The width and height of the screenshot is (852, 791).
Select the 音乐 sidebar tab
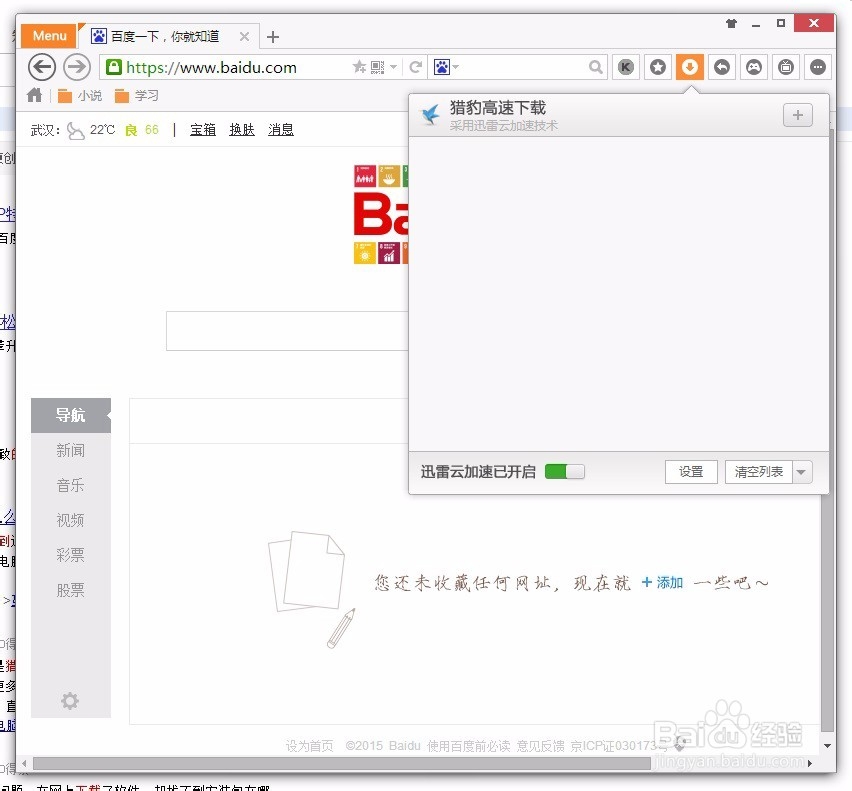pos(71,485)
